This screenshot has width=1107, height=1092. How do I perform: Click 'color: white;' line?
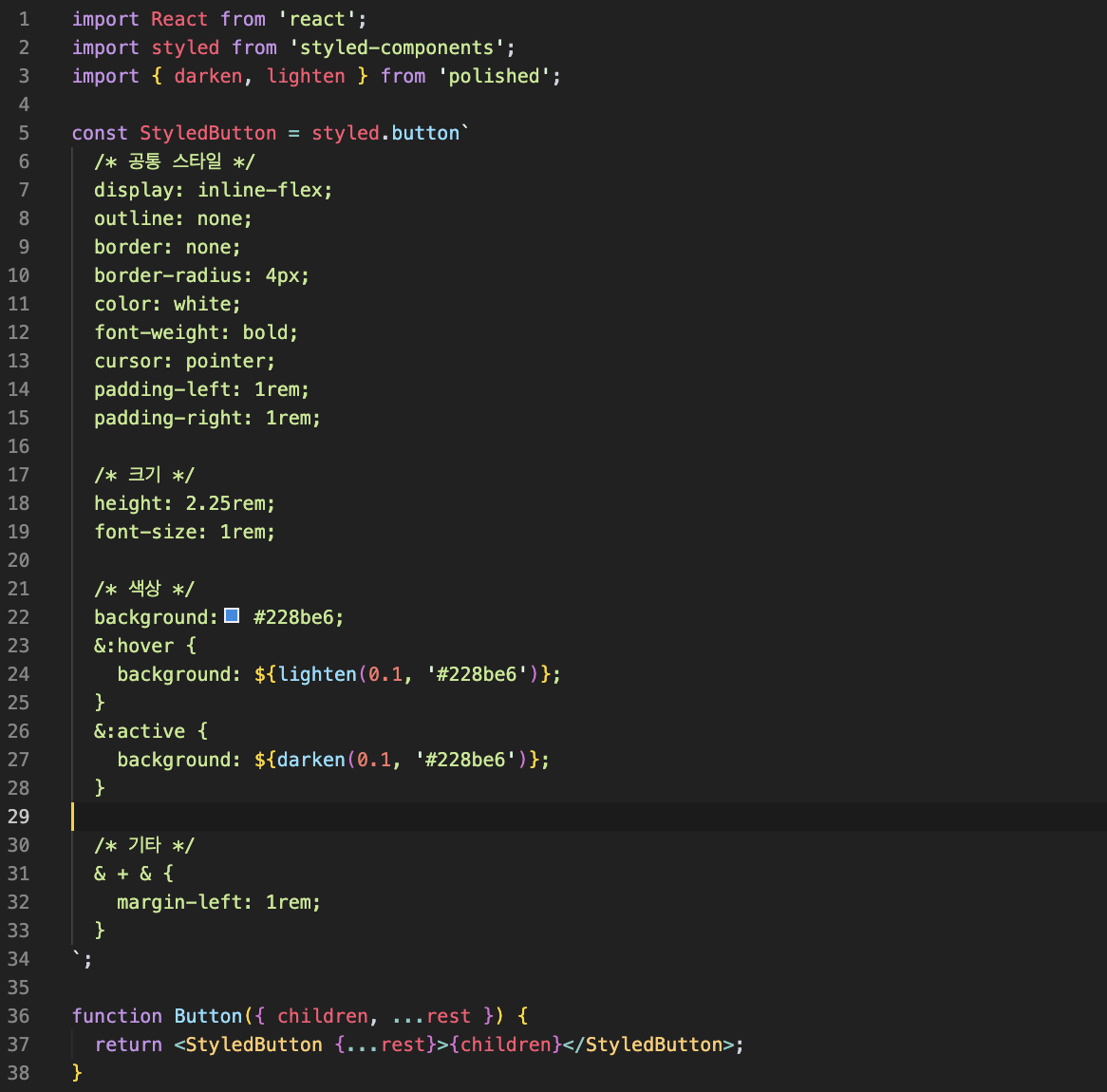[167, 304]
